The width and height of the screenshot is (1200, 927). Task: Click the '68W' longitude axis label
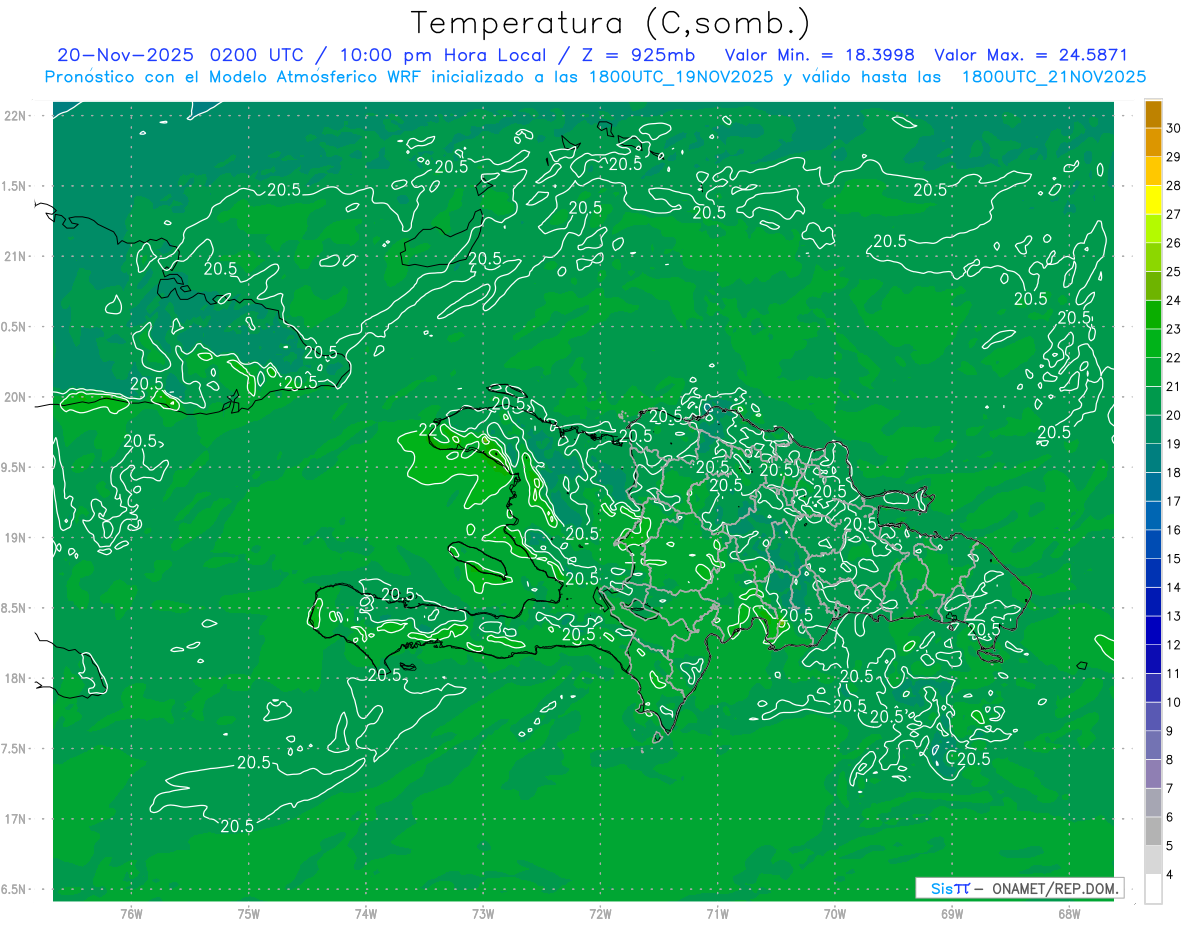click(1069, 913)
